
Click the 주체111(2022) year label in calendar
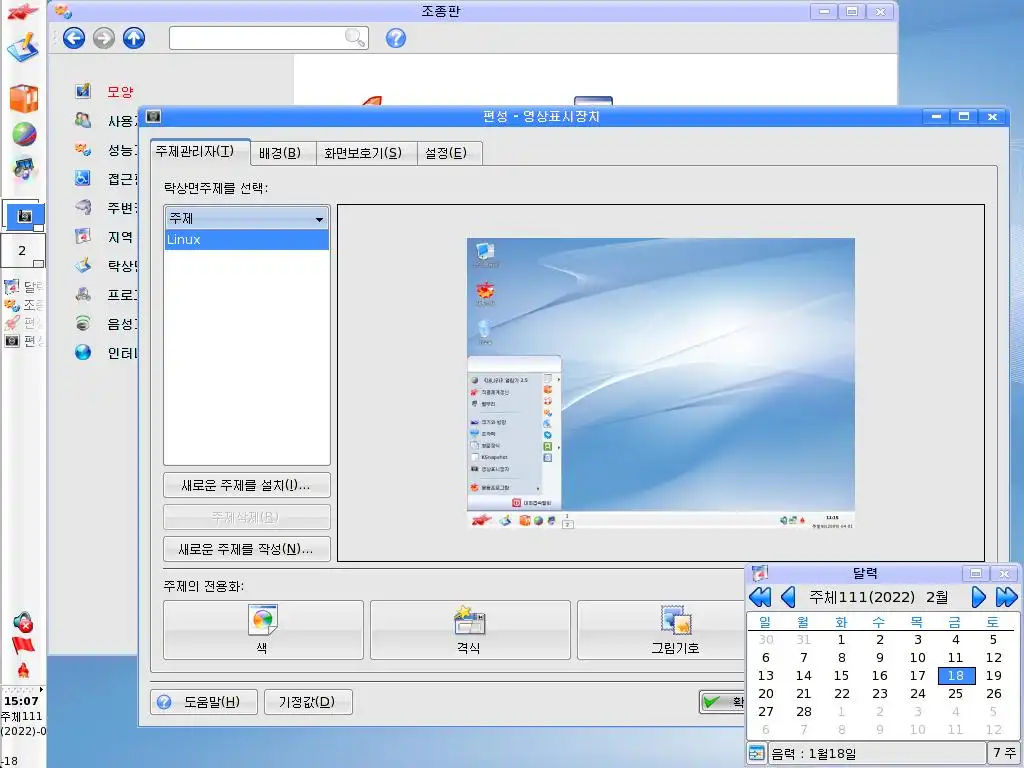tap(862, 597)
